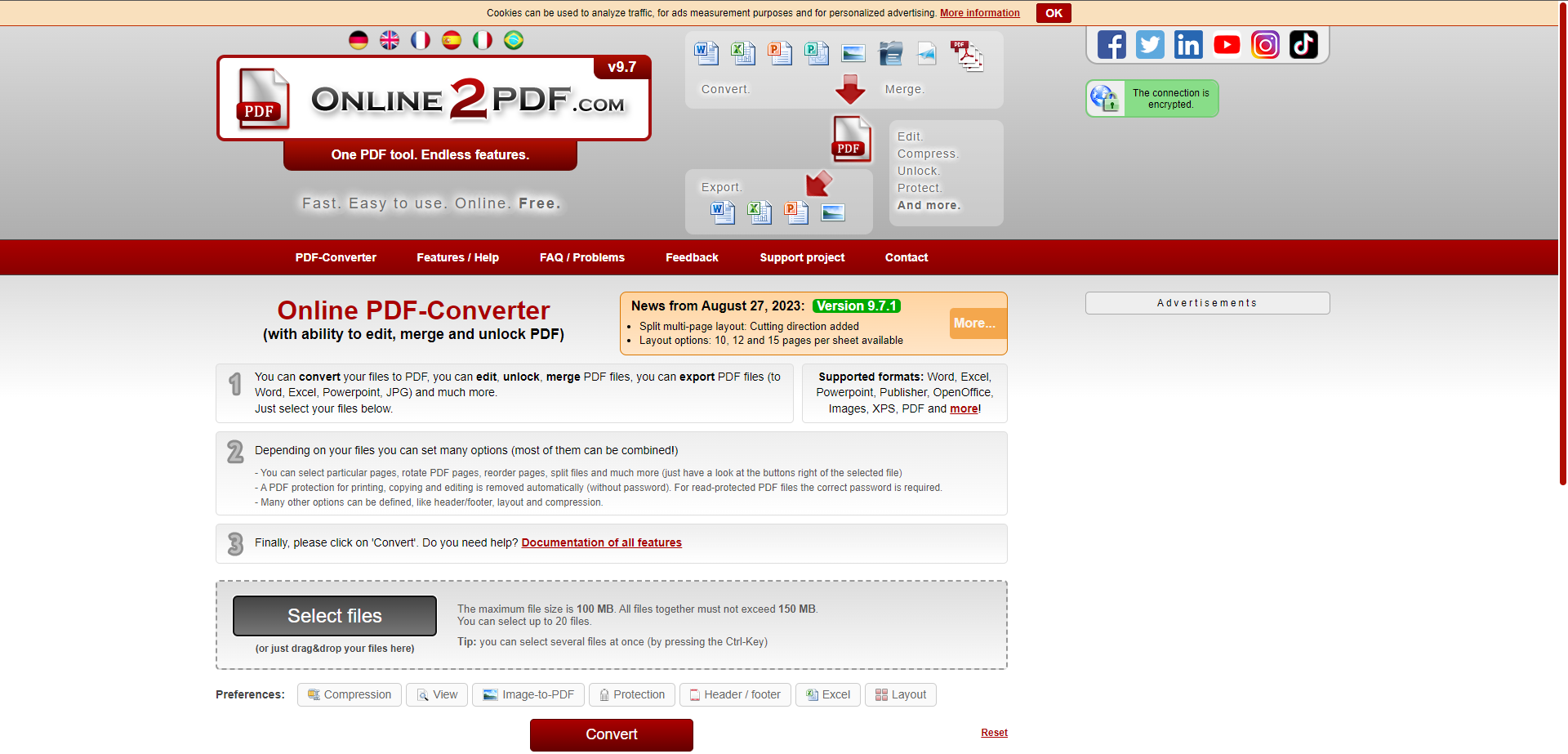Open Documentation of all features link
This screenshot has height=754, width=1568.
coord(602,542)
